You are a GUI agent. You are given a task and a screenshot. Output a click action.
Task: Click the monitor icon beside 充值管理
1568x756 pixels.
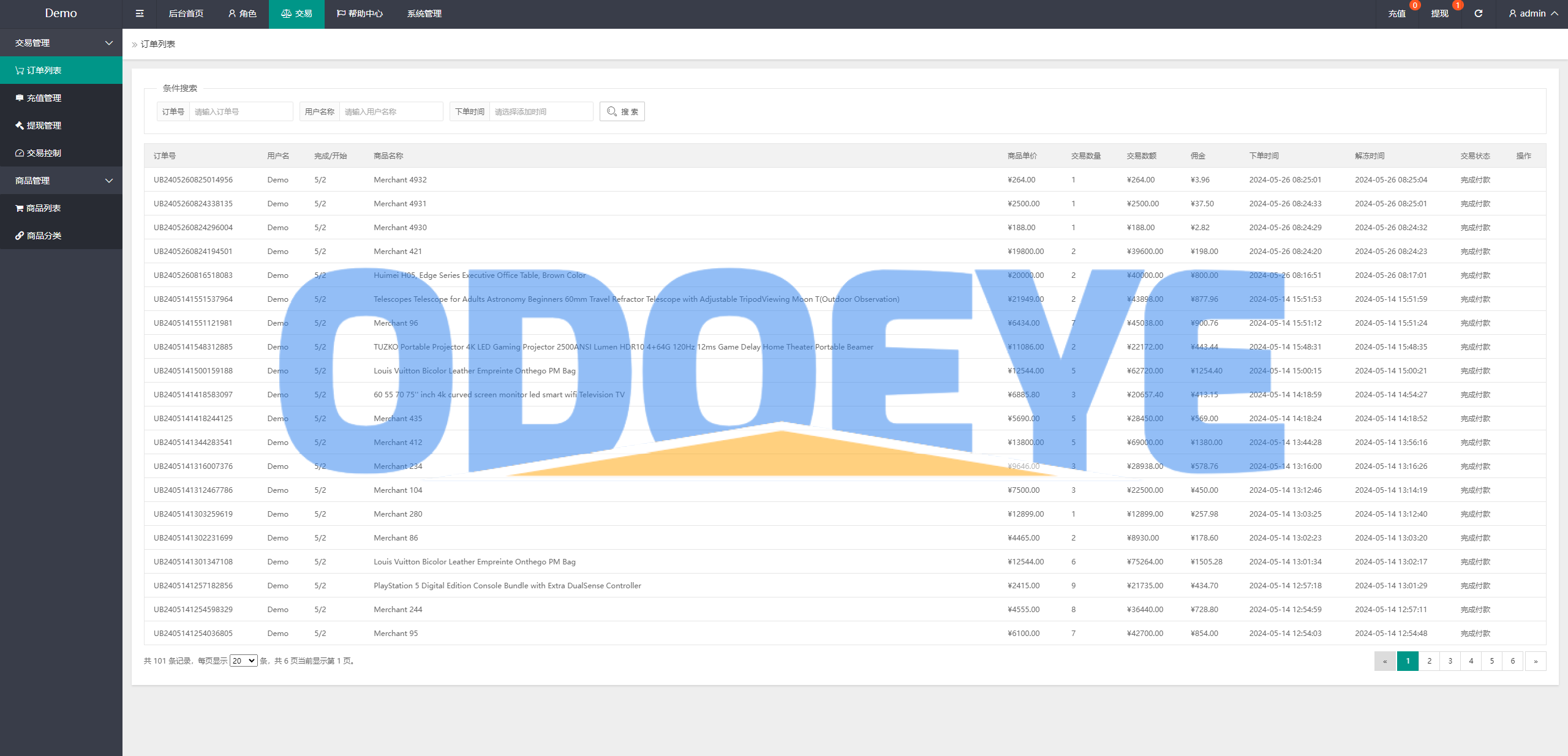(x=20, y=98)
